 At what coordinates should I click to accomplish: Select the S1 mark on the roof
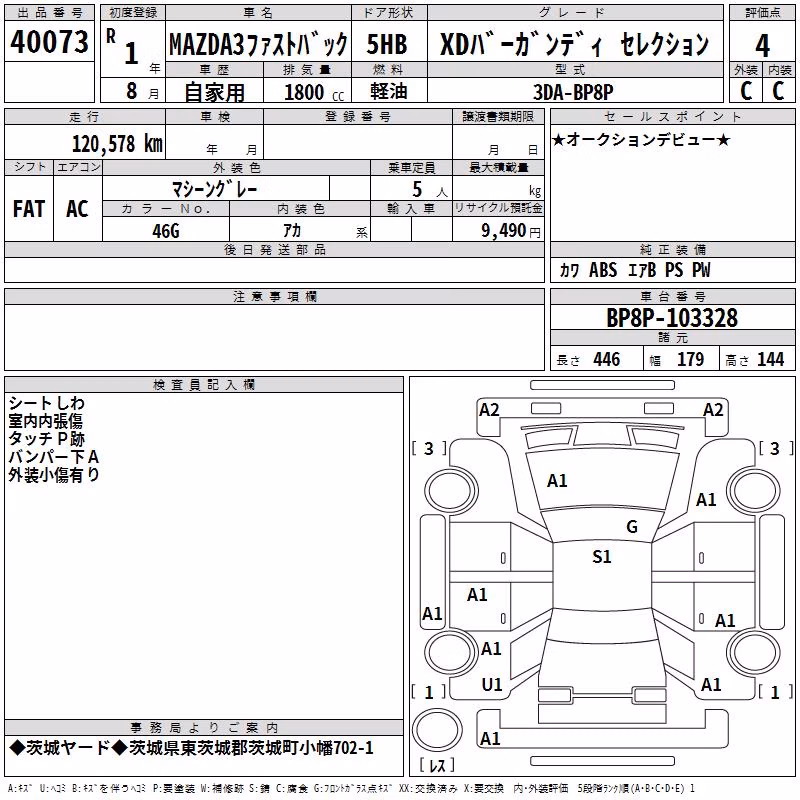(602, 556)
